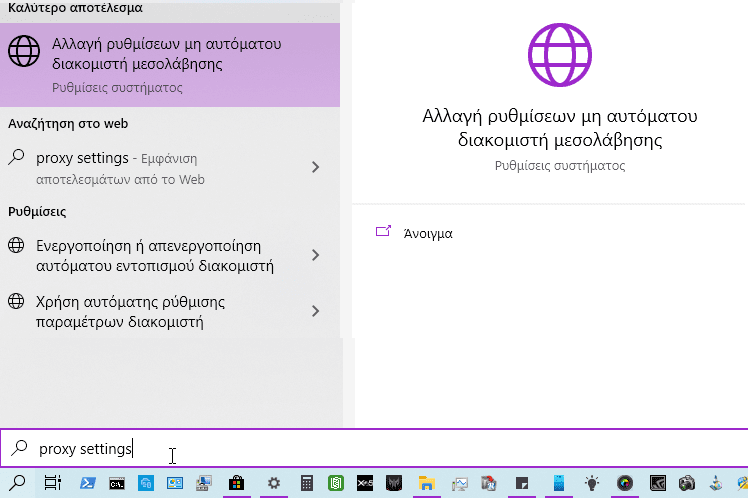The width and height of the screenshot is (748, 498).
Task: Click the purple Άνοιγμα open-window icon
Action: tap(384, 231)
